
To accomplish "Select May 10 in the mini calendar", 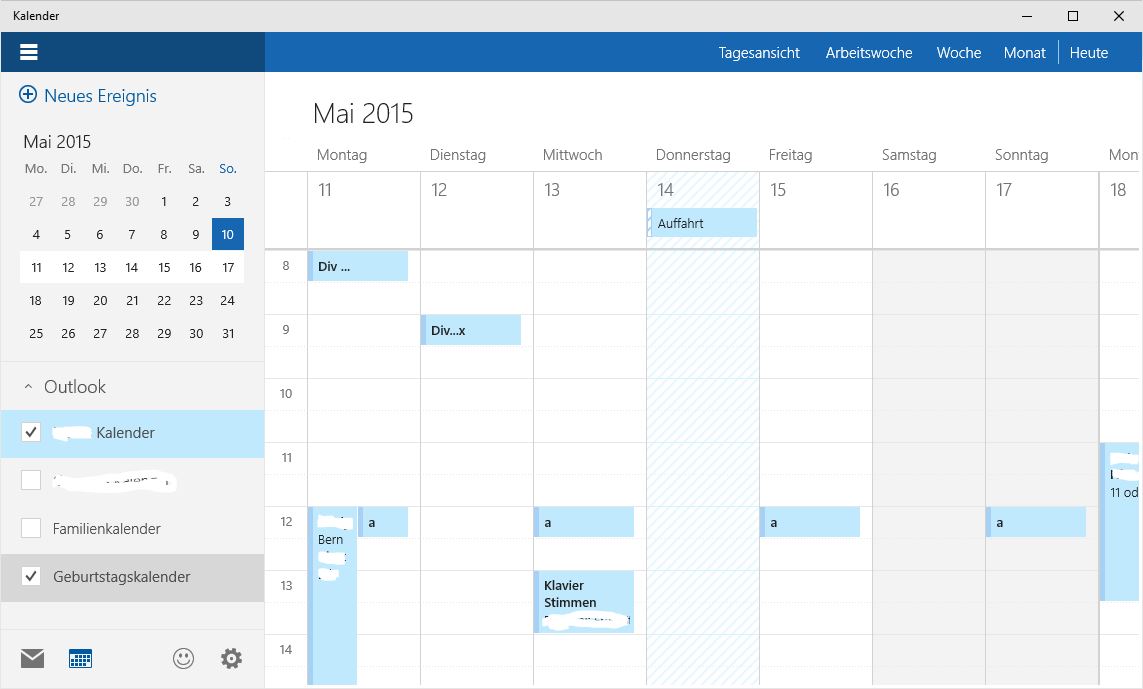I will 228,235.
